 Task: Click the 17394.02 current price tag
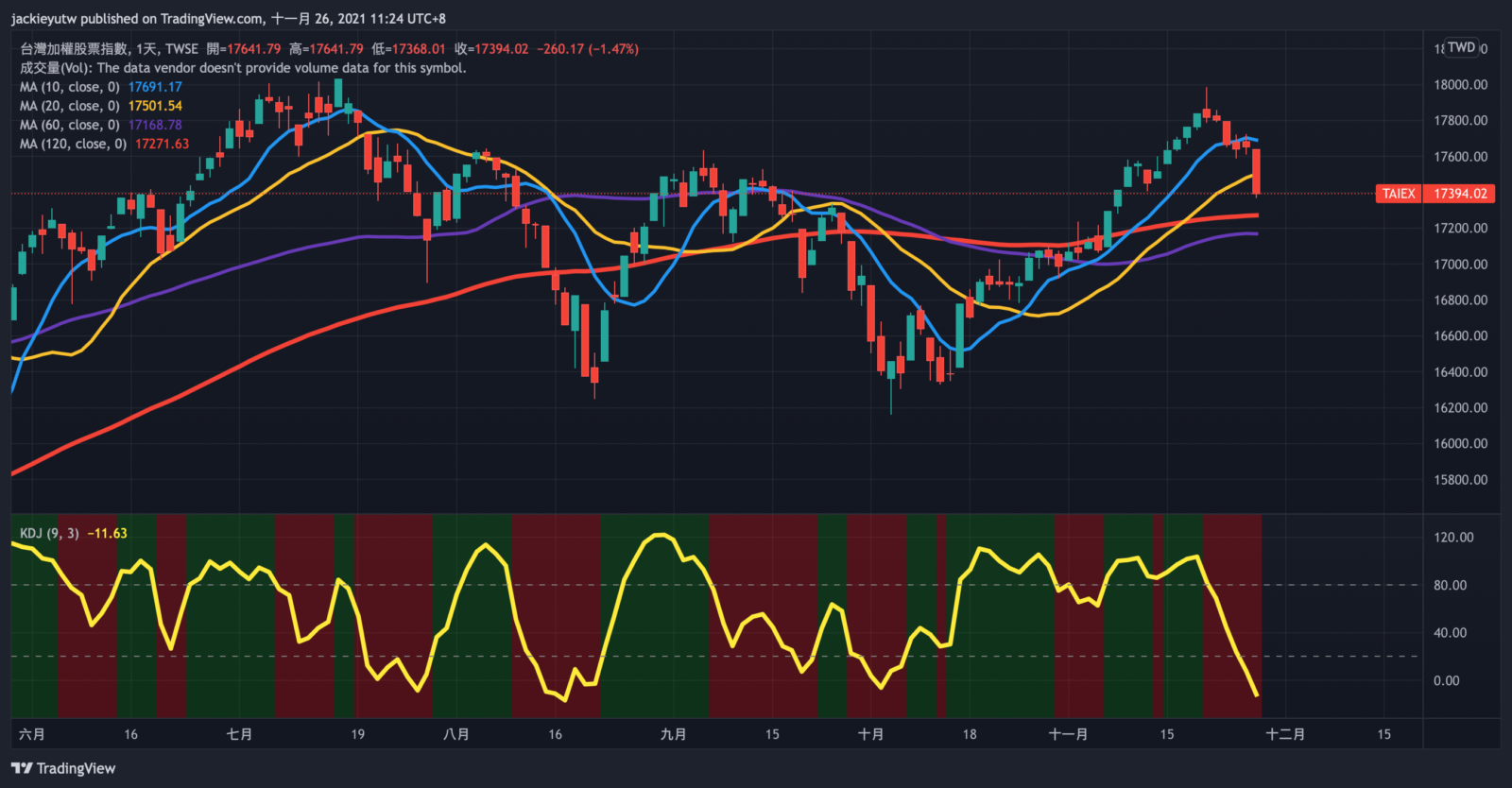point(1460,194)
